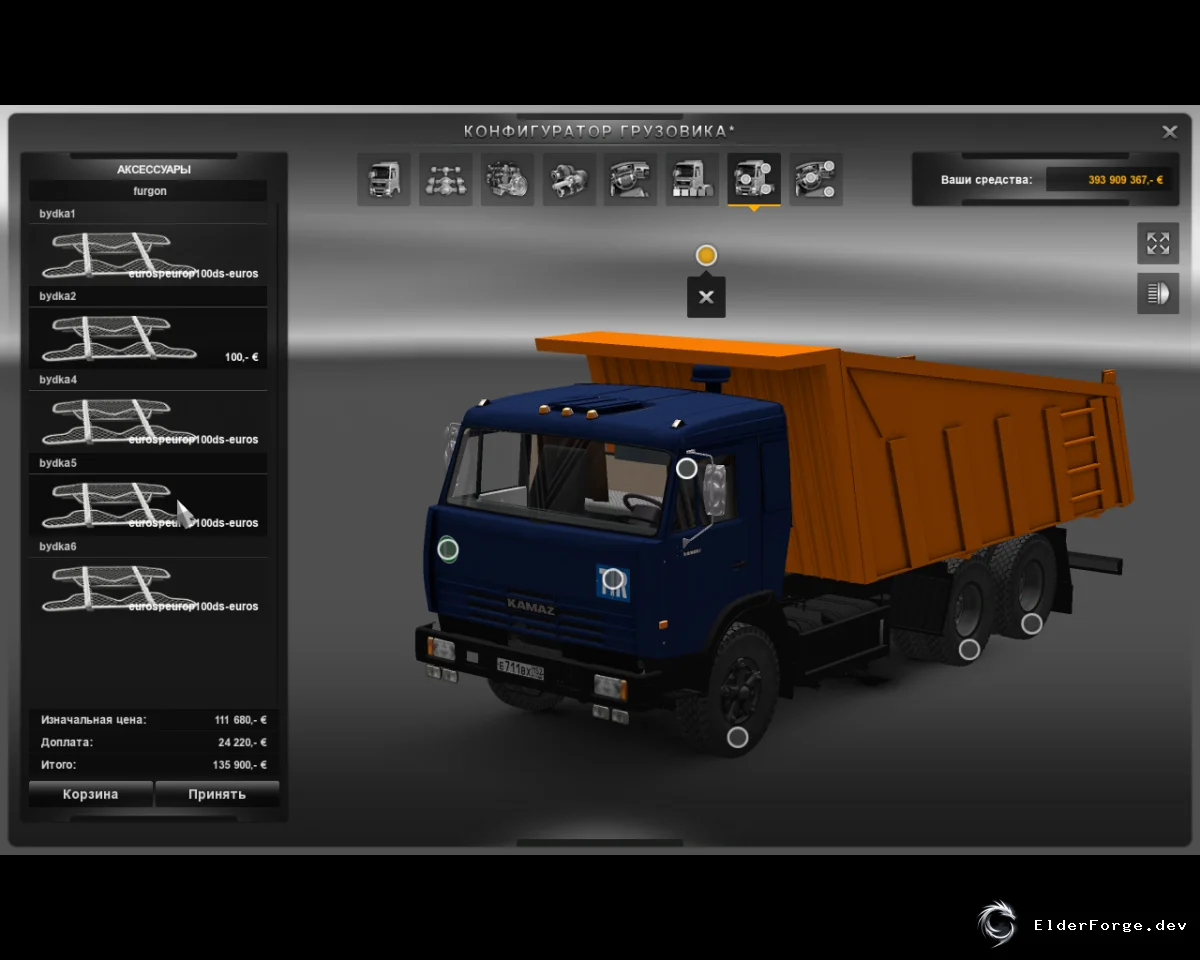Screen dimensions: 1200x960
Task: Open the engine configuration tab
Action: (x=508, y=180)
